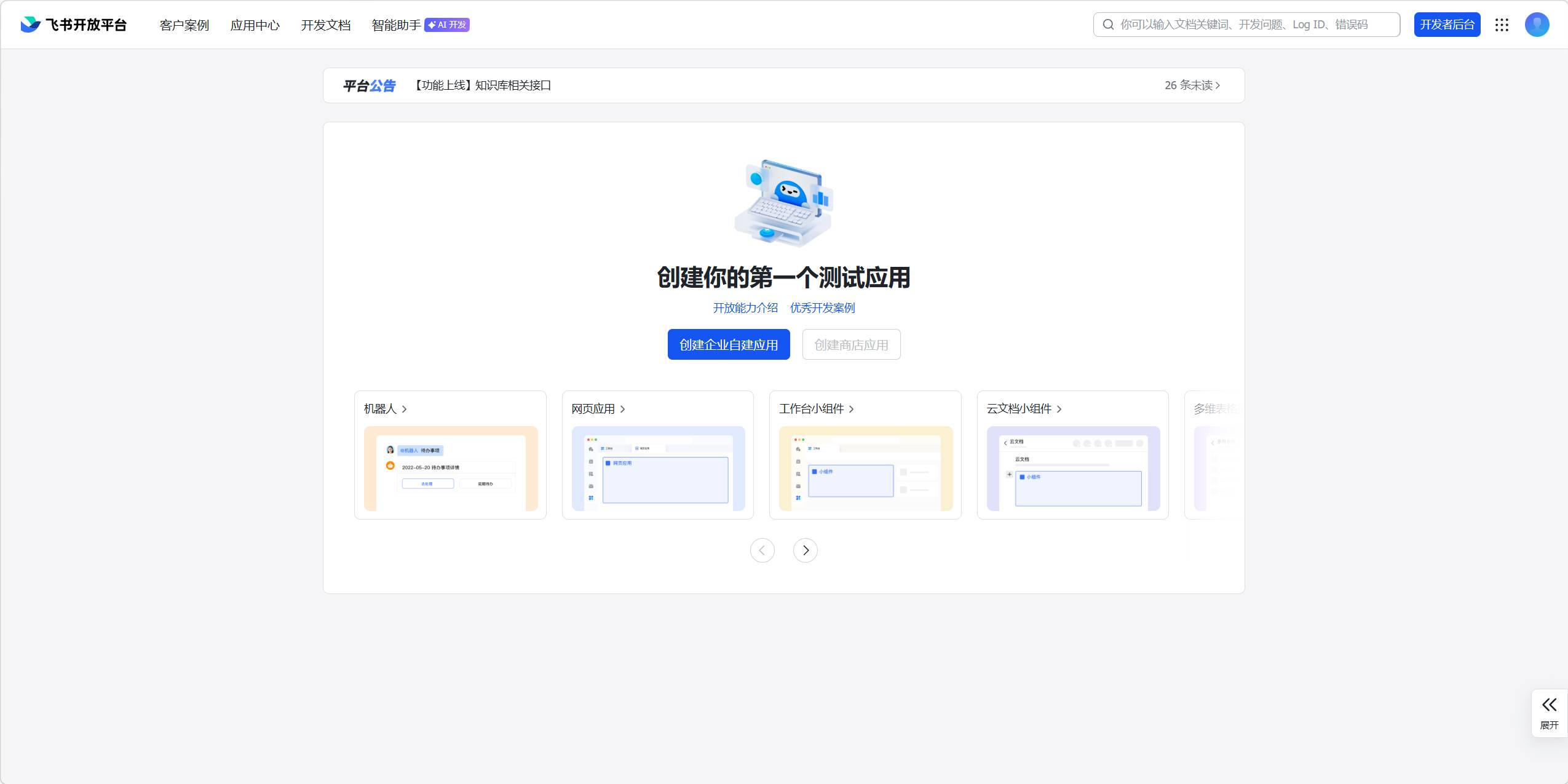Click the 开发者后台 button

pyautogui.click(x=1447, y=25)
